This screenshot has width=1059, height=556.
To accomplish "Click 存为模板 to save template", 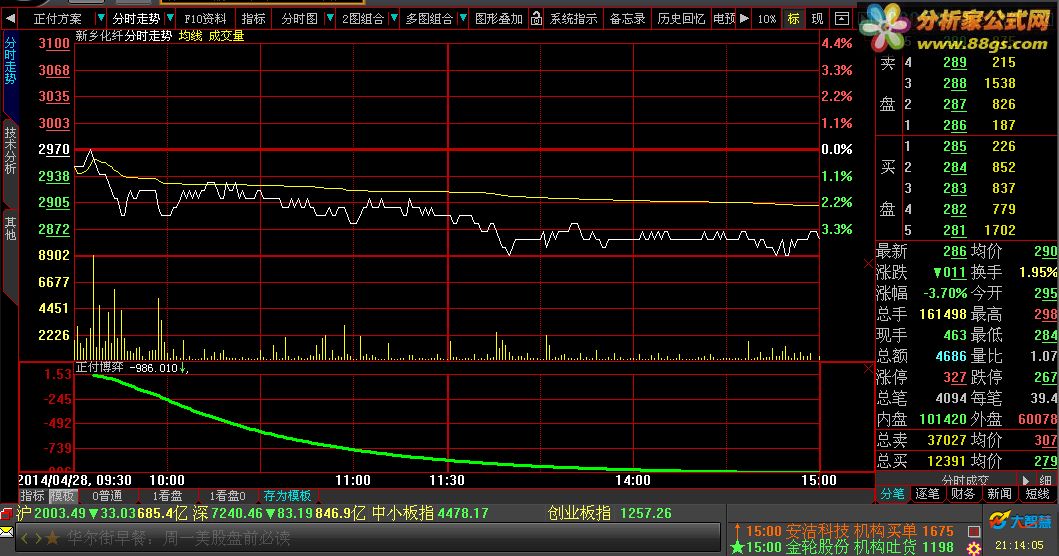I will [x=287, y=496].
